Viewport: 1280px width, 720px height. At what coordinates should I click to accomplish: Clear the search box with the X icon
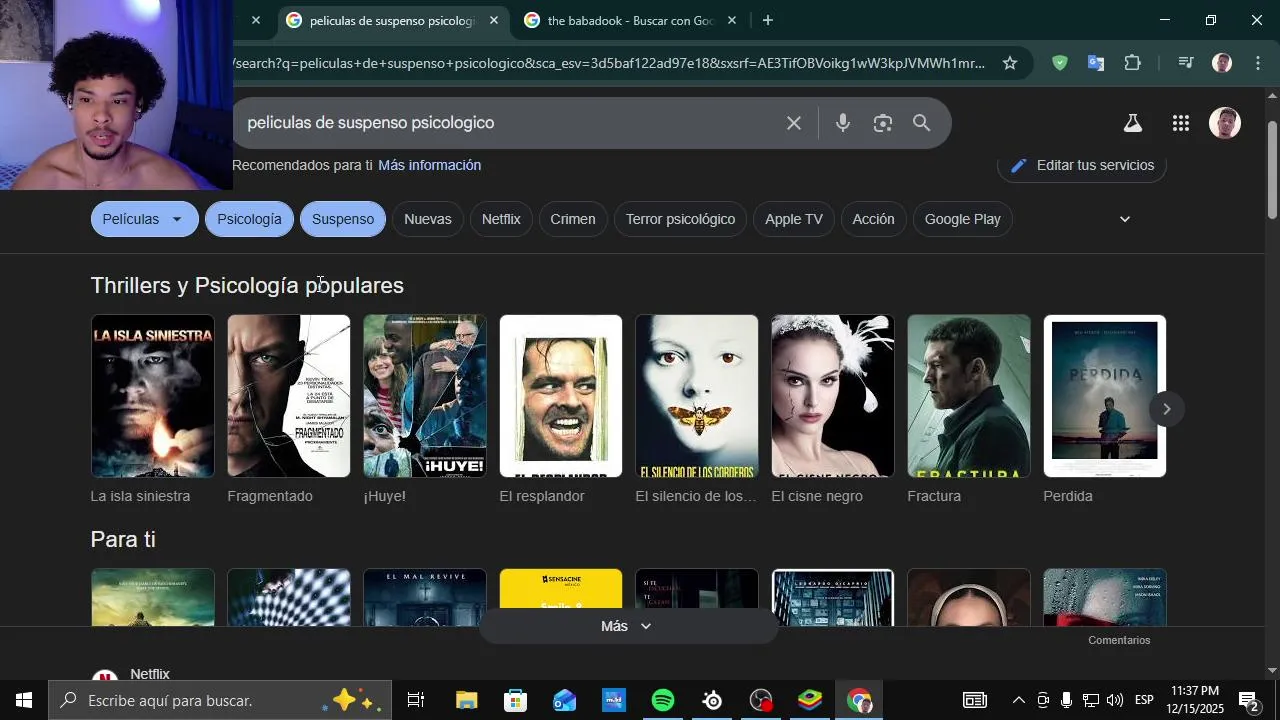(793, 123)
